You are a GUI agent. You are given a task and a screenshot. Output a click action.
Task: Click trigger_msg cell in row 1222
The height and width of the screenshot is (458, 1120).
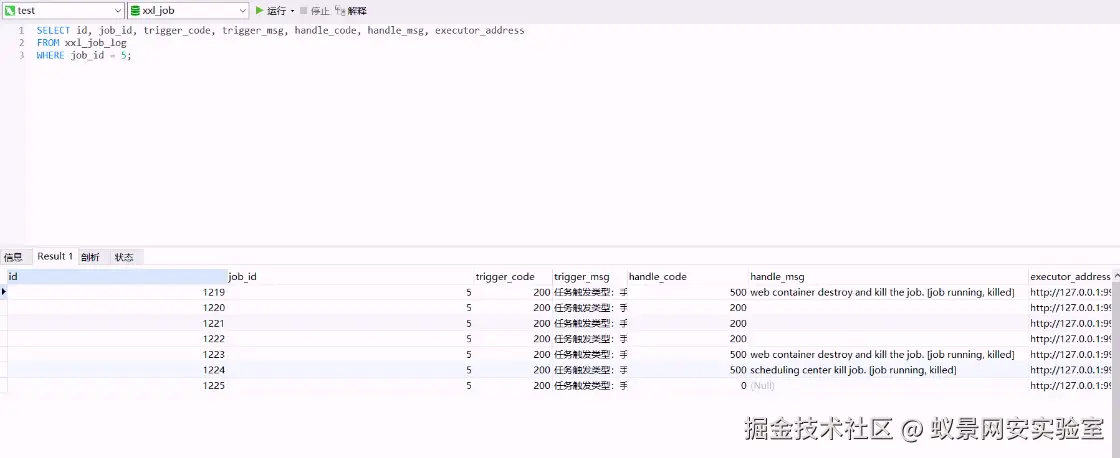[x=590, y=339]
